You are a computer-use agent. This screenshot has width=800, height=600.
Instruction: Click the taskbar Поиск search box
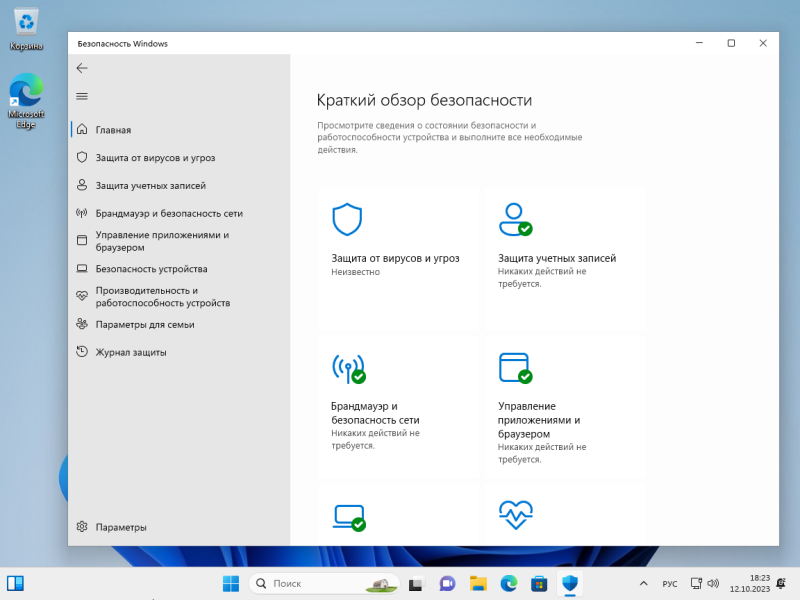[x=323, y=583]
